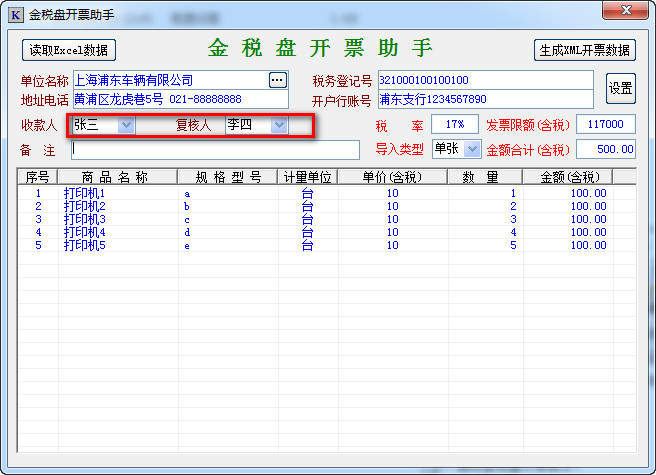This screenshot has width=656, height=475.
Task: Click the 税率 field showing 17%
Action: pyautogui.click(x=455, y=125)
